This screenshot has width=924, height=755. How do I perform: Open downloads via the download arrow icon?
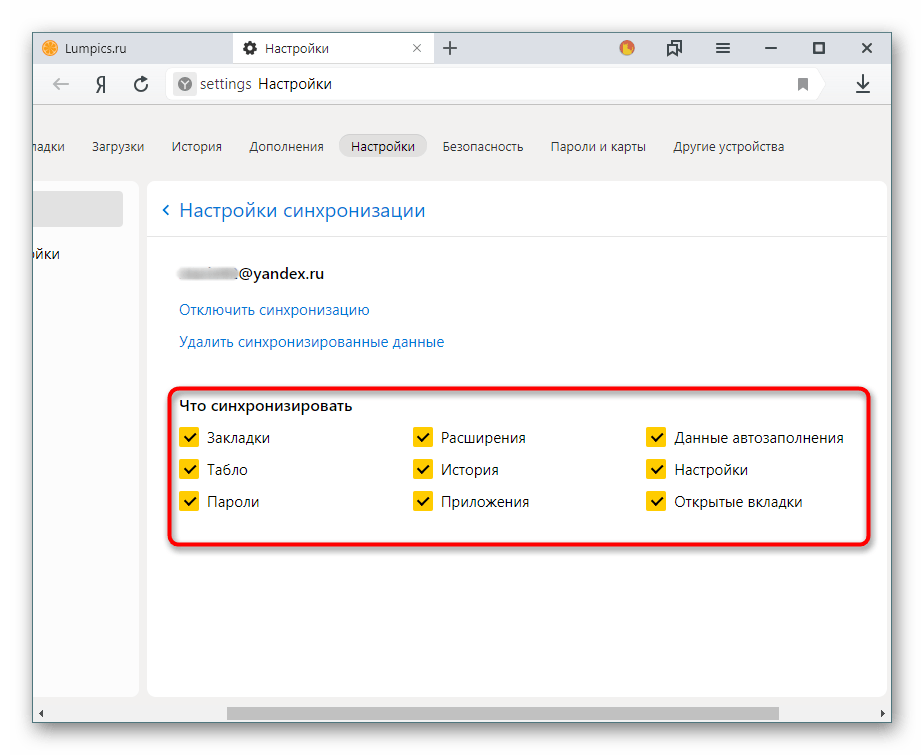pos(863,85)
